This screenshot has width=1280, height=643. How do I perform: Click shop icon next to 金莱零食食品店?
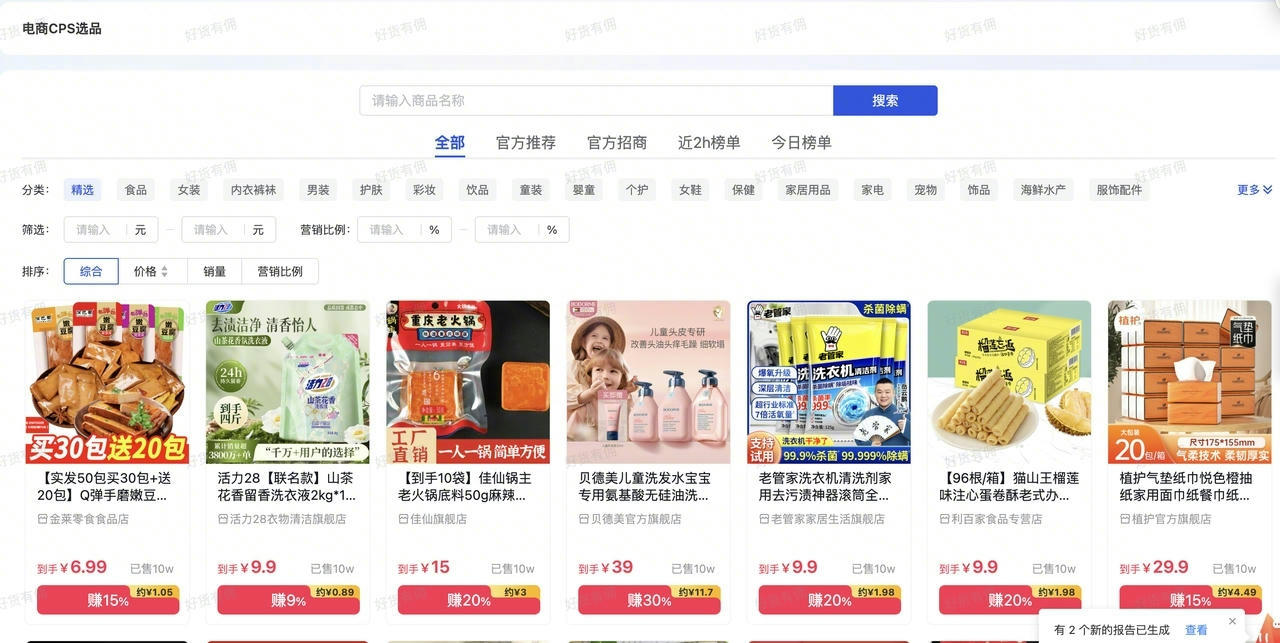(x=42, y=519)
